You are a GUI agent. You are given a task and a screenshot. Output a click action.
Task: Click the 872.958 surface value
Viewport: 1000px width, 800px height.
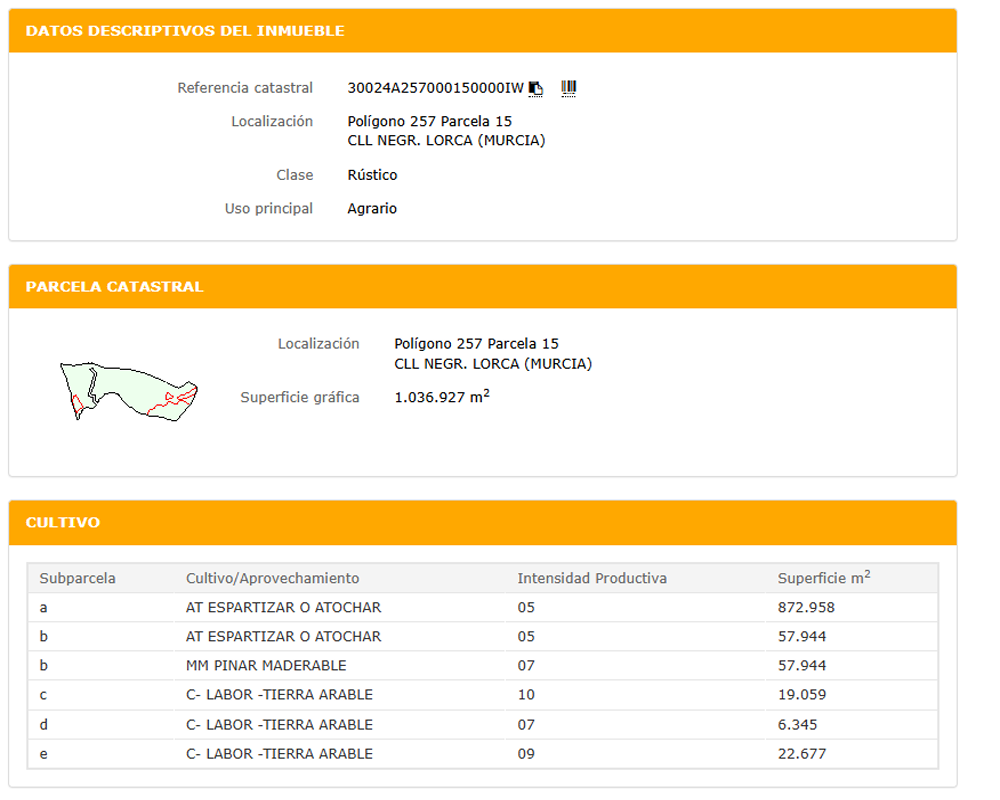tap(806, 607)
